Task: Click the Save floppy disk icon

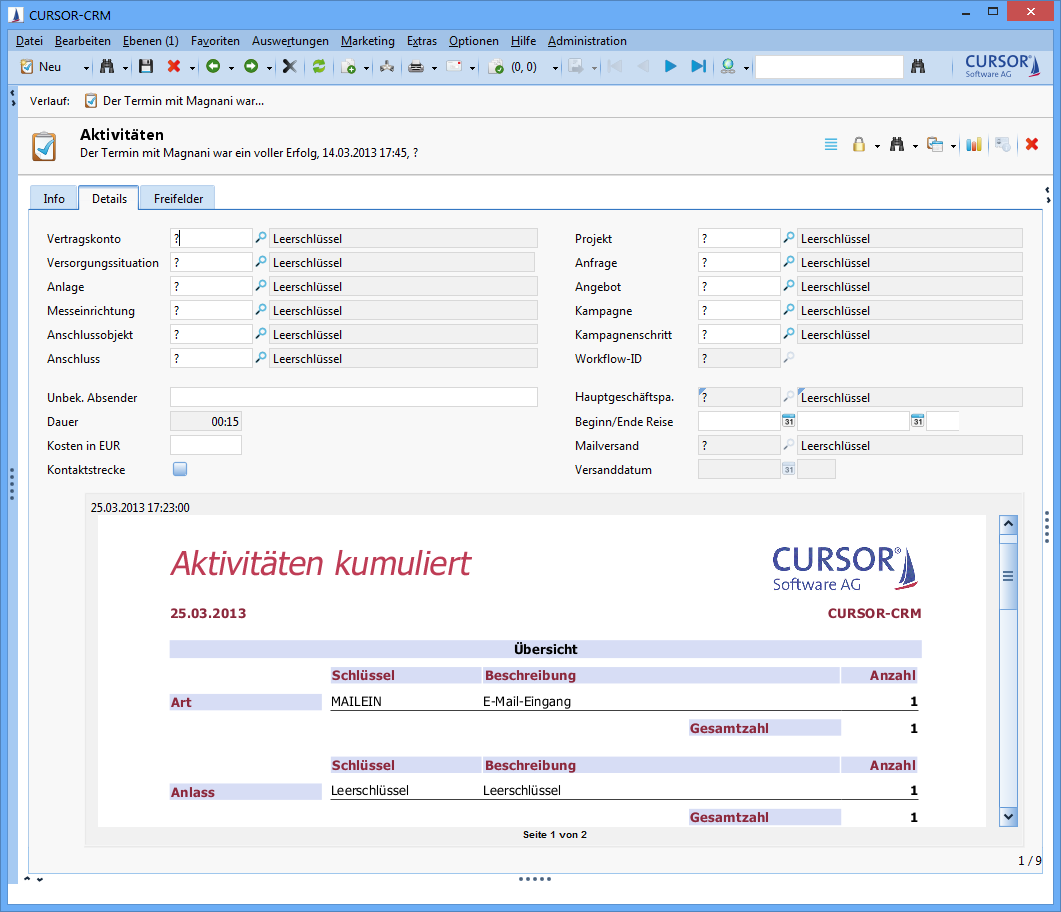Action: [146, 67]
